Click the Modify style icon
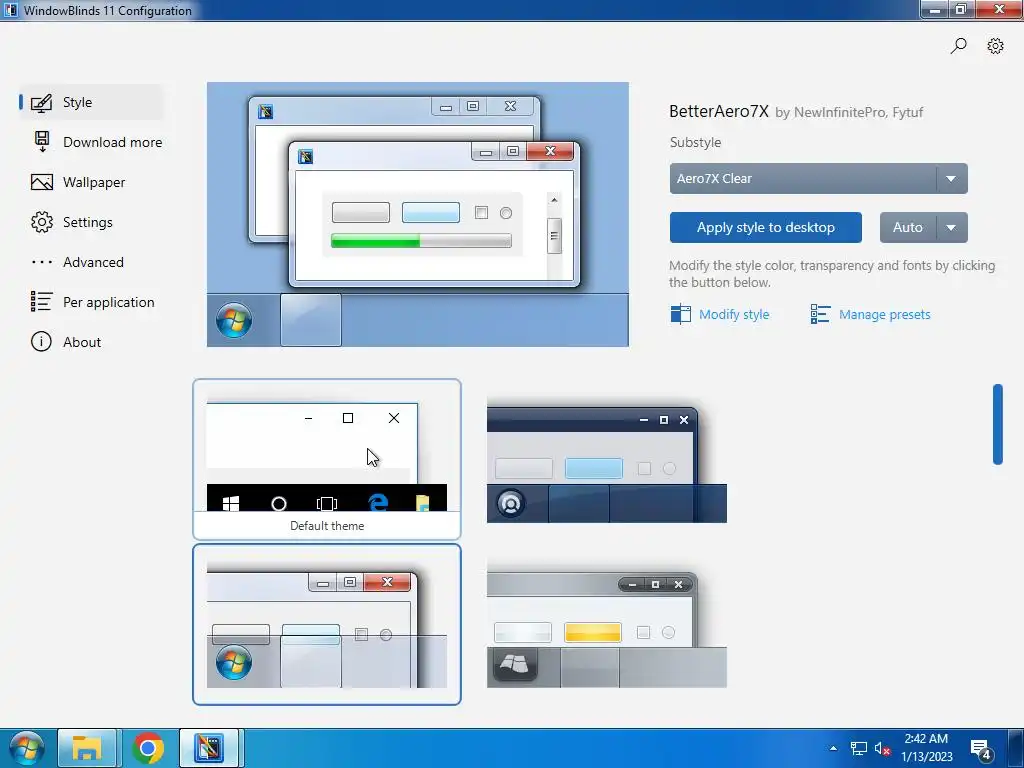This screenshot has height=768, width=1024. click(680, 314)
